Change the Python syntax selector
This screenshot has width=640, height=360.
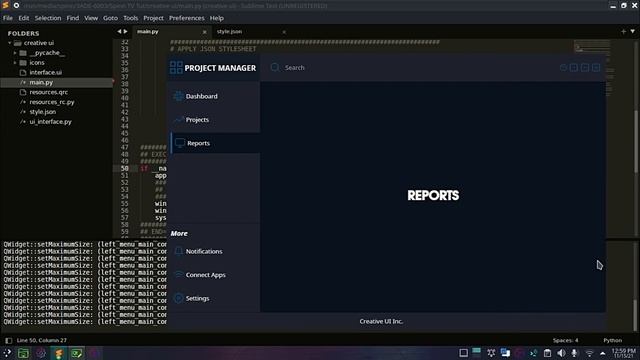click(612, 340)
